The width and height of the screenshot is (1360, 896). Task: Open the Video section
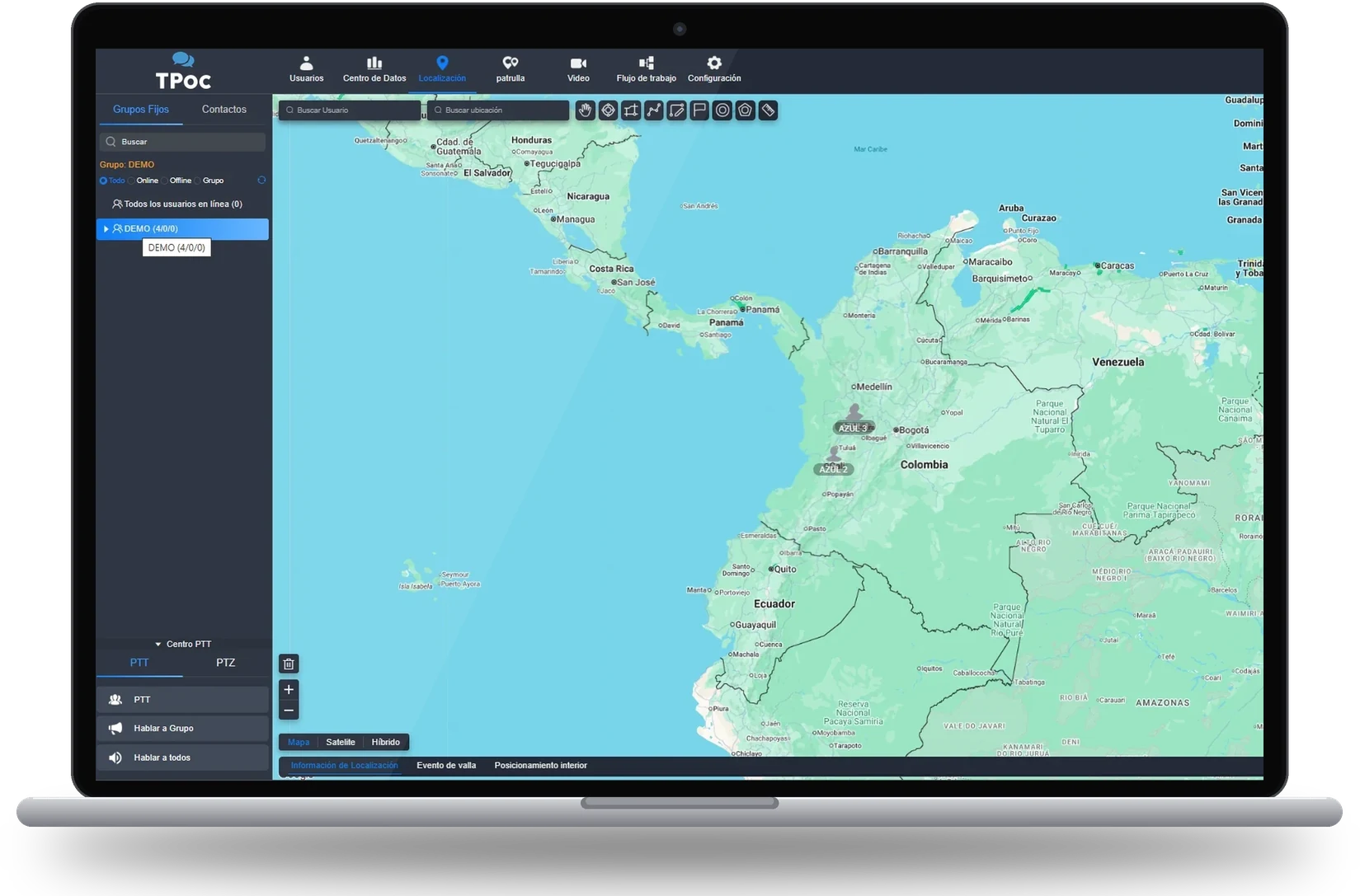(578, 69)
